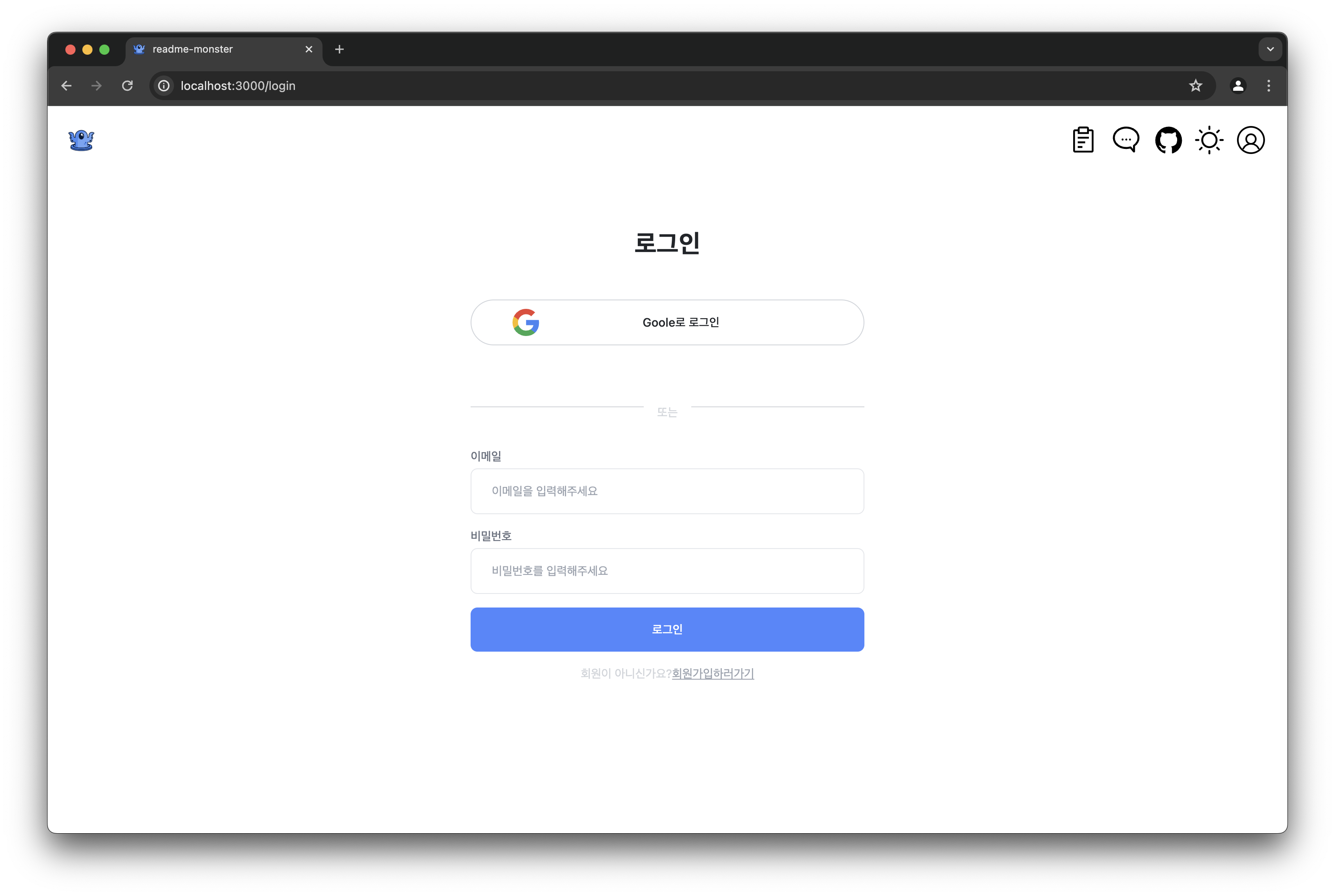Open the user profile icon in header
This screenshot has width=1335, height=896.
point(1251,140)
